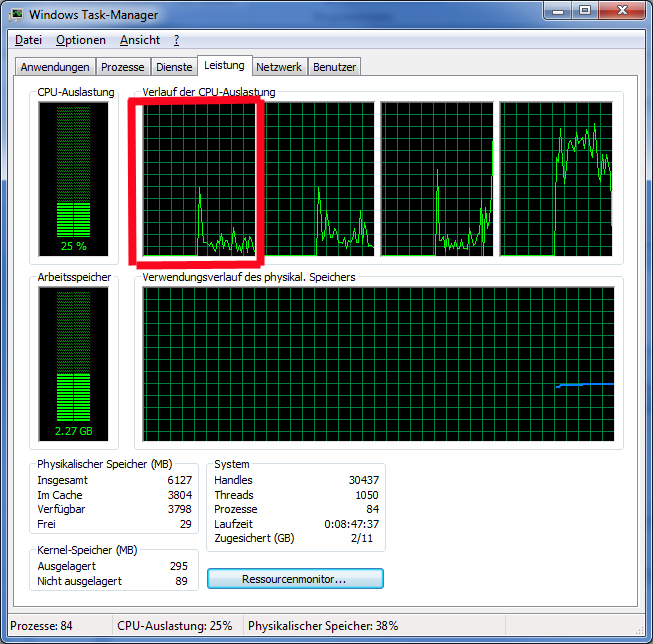Click the Physikalischer Speicher (MB) group label
Image resolution: width=653 pixels, height=644 pixels.
point(105,464)
